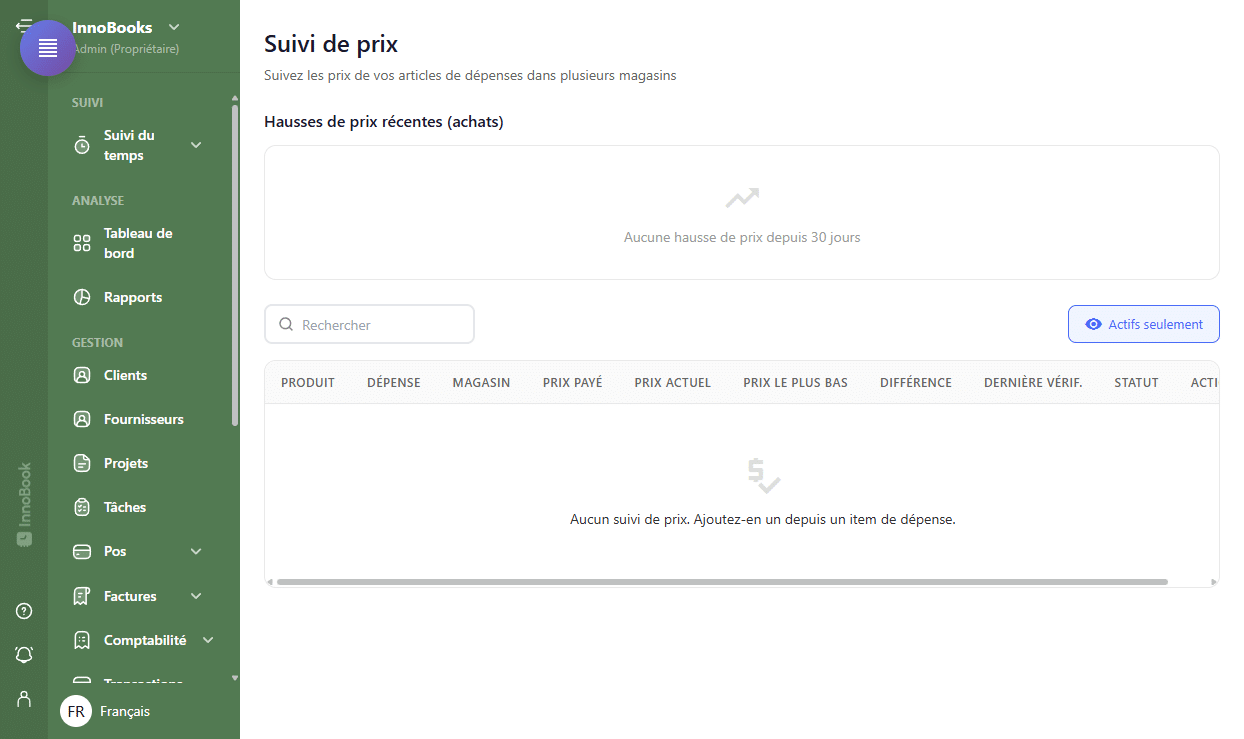Click the Comptabilité icon
The height and width of the screenshot is (739, 1244).
tap(82, 640)
